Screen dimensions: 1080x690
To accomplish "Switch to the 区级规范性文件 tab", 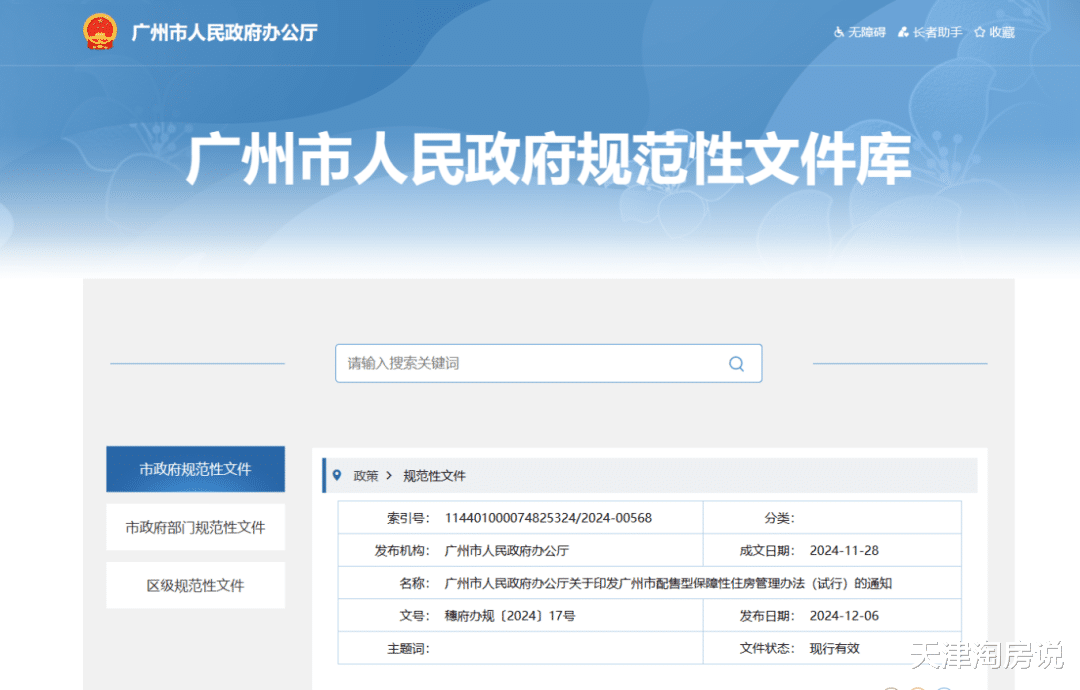I will click(196, 585).
